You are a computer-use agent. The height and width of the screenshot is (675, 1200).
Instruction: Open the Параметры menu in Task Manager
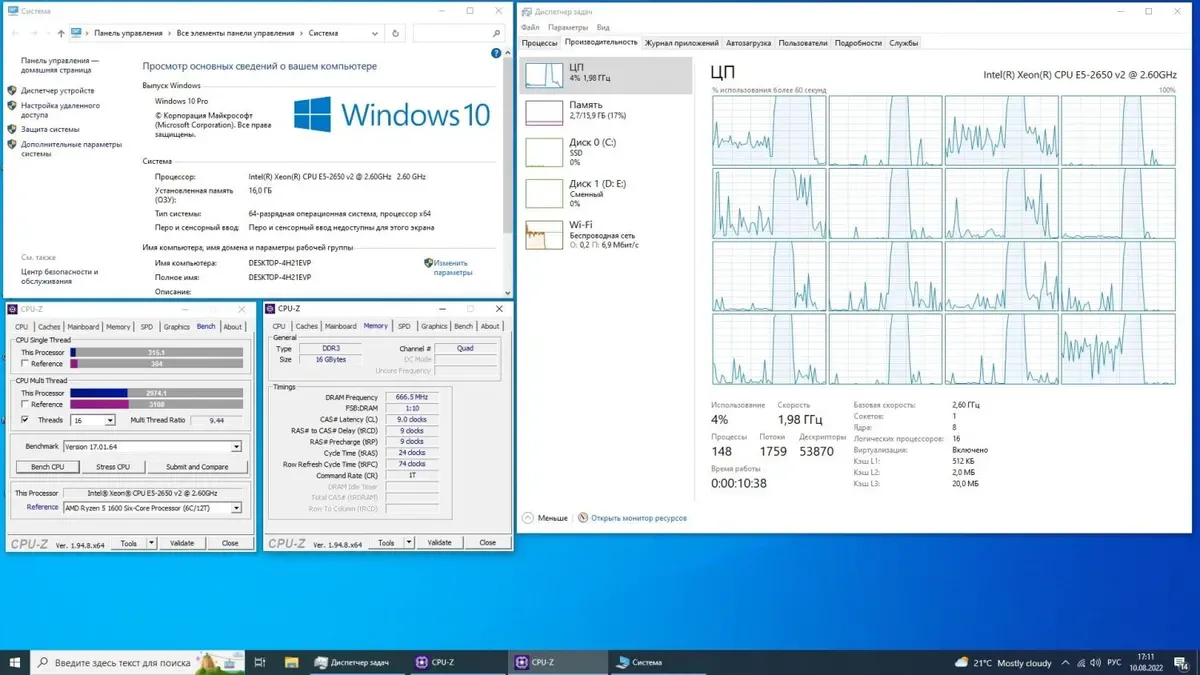[568, 28]
